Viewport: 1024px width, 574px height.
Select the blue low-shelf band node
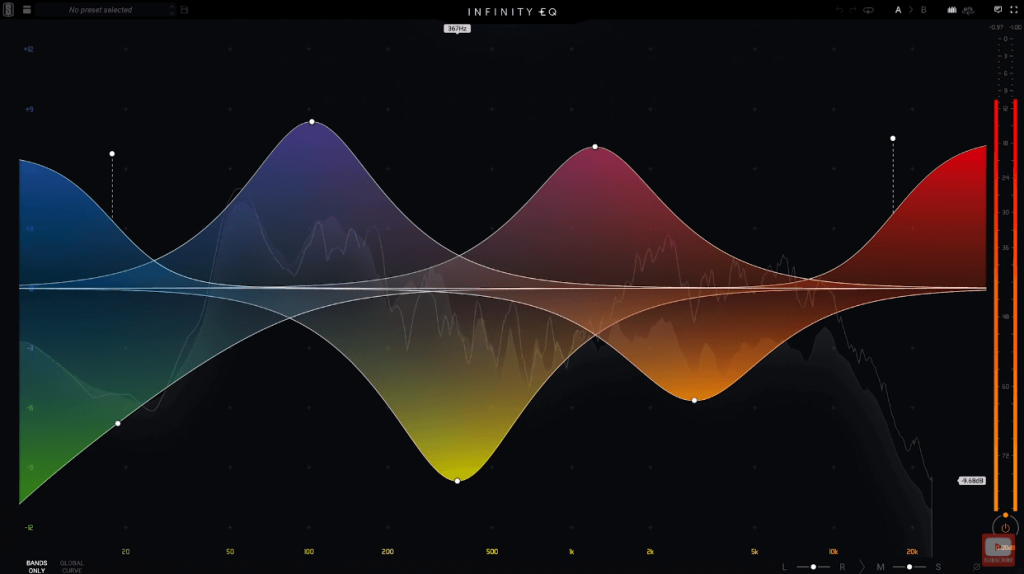112,153
